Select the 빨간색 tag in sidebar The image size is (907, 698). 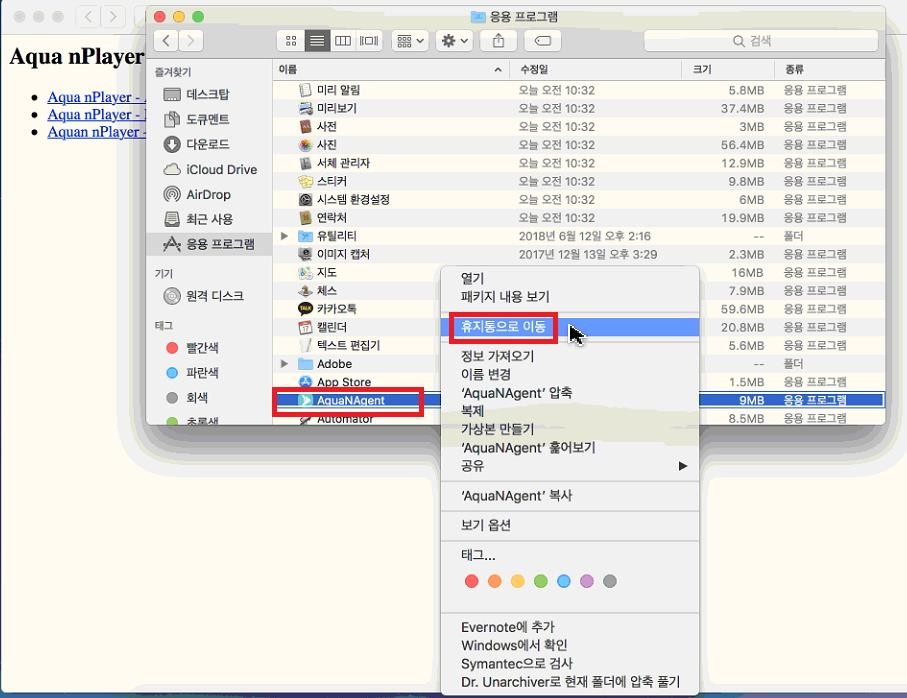[209, 348]
